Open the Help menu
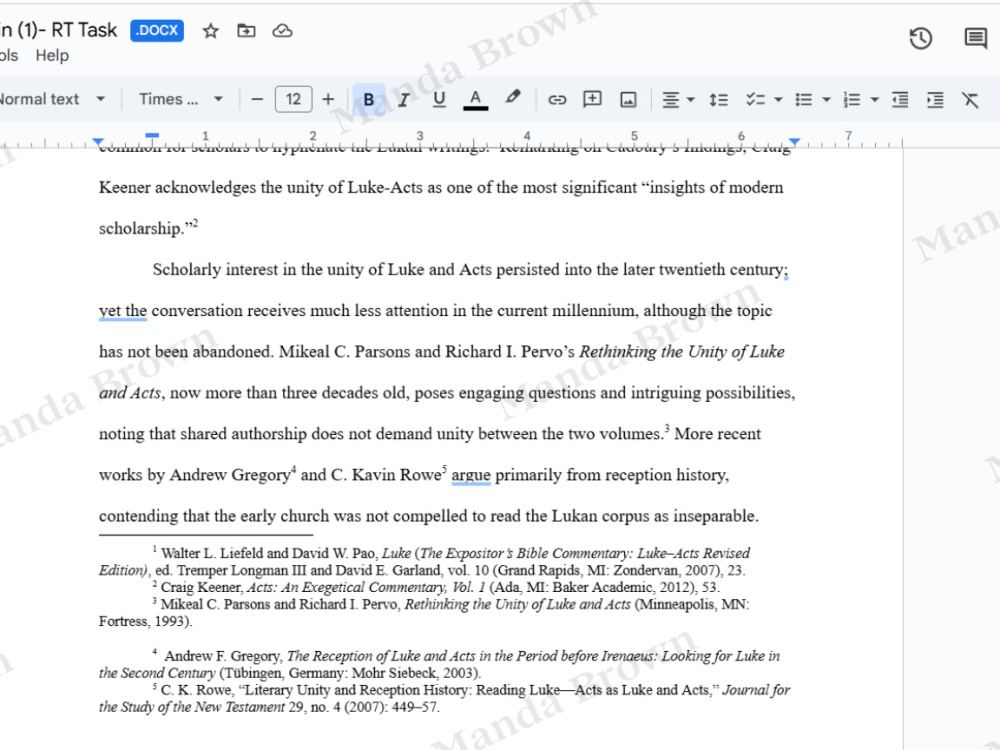 [52, 55]
